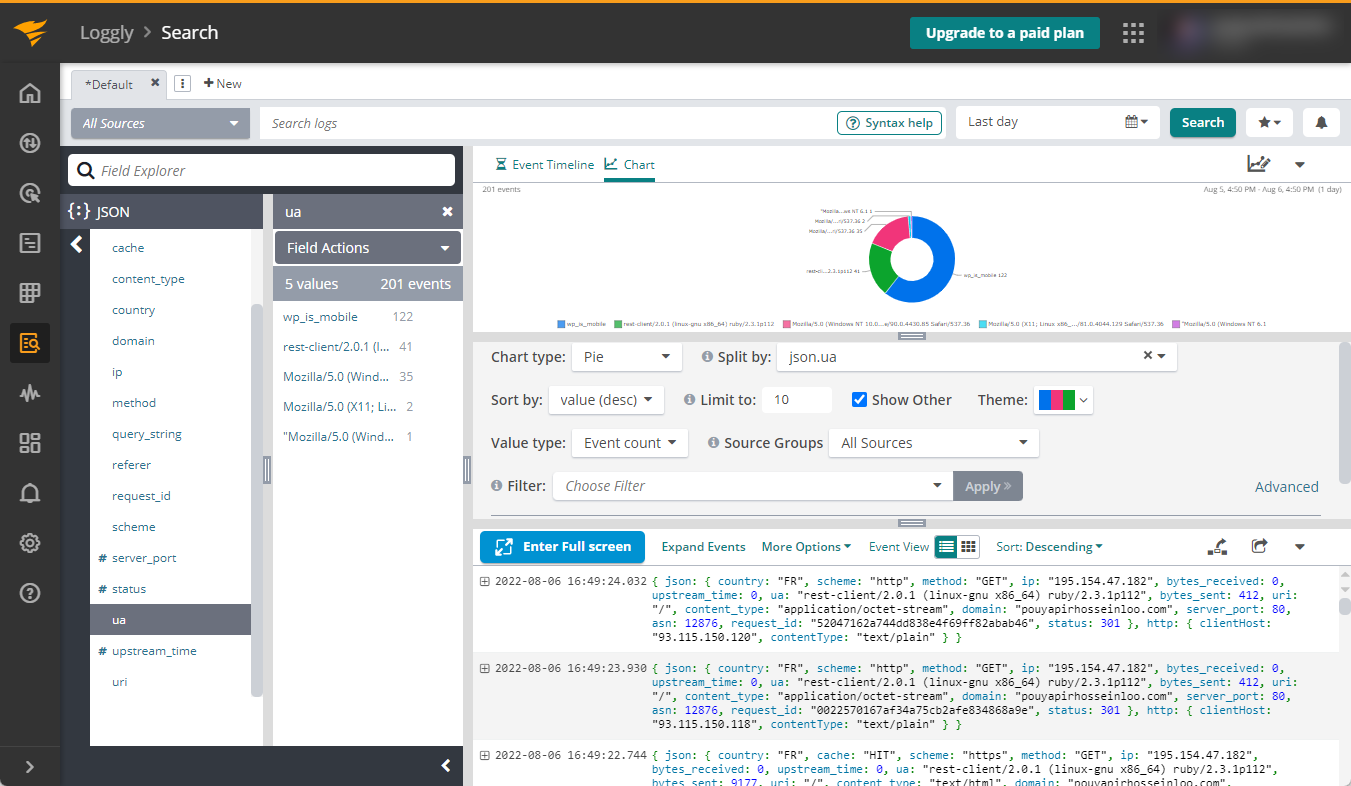Switch to grid event view icon
Viewport: 1351px width, 786px height.
pyautogui.click(x=968, y=547)
